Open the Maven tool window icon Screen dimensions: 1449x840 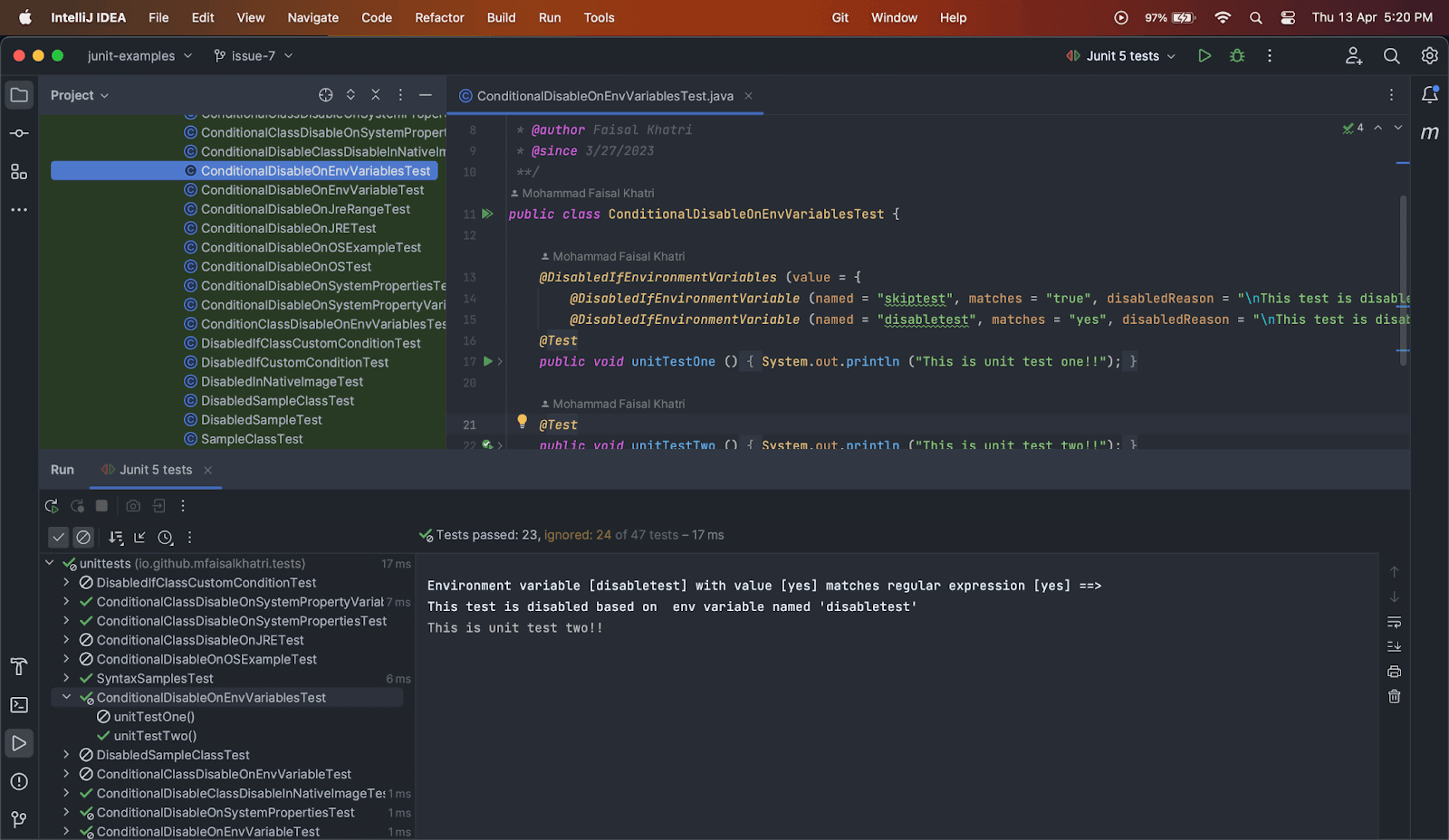(1429, 133)
